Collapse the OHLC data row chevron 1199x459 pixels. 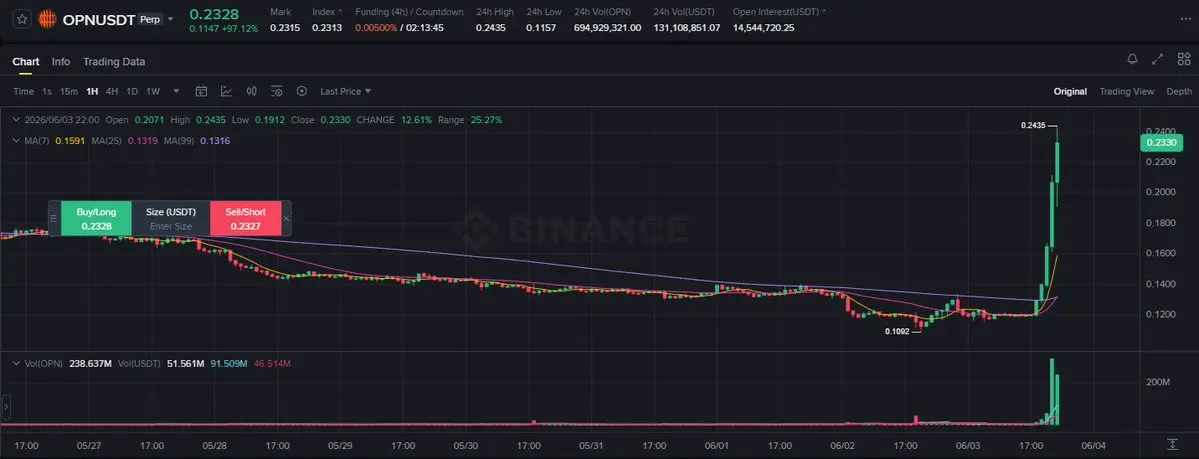18,120
